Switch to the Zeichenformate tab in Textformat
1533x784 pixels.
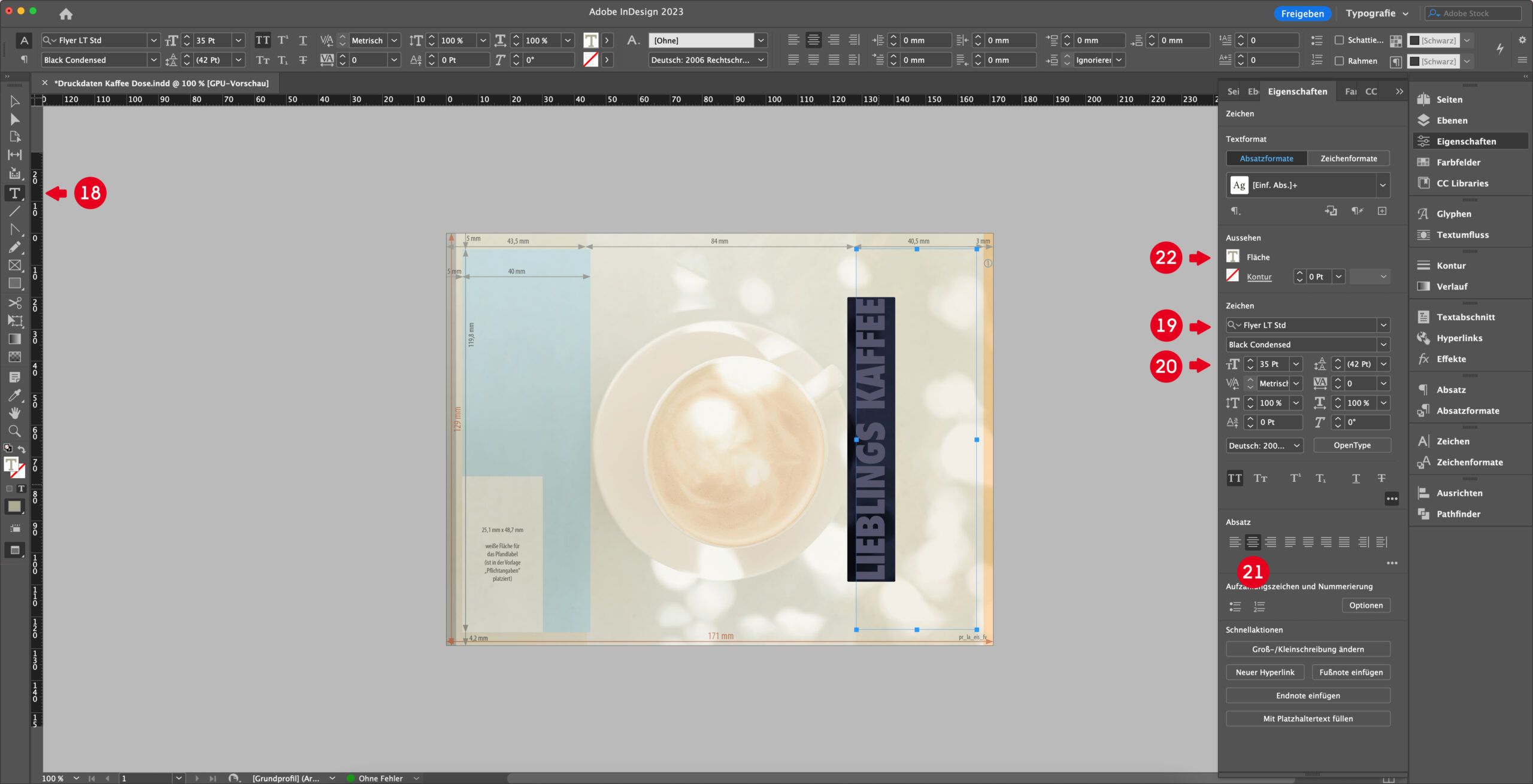pyautogui.click(x=1349, y=158)
